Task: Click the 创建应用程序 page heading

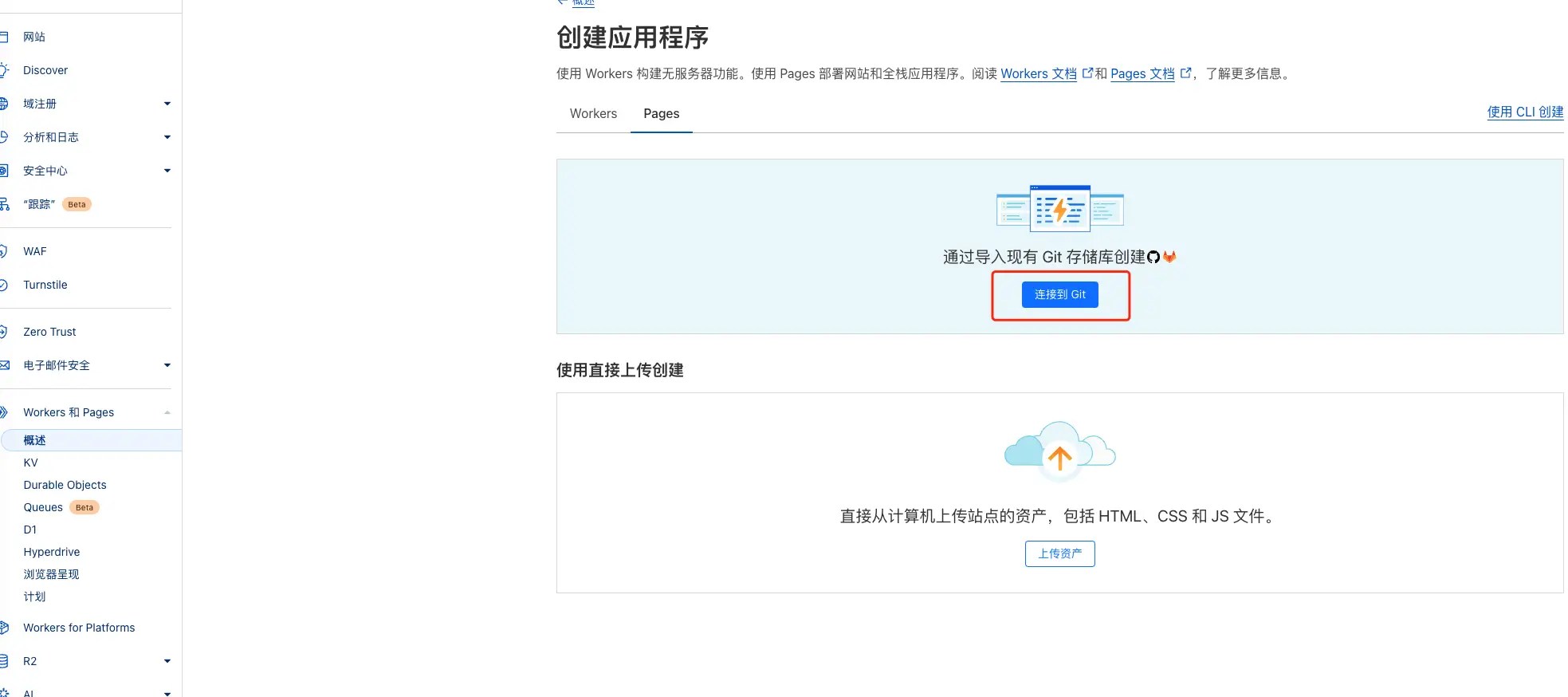Action: point(632,37)
